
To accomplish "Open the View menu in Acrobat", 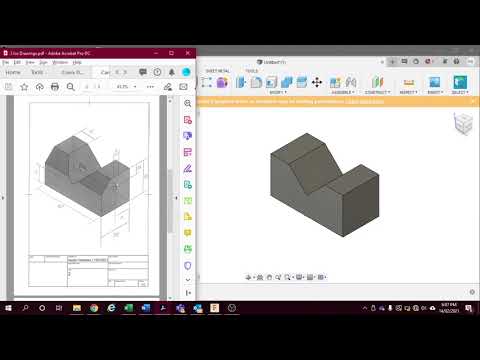I will pos(30,62).
